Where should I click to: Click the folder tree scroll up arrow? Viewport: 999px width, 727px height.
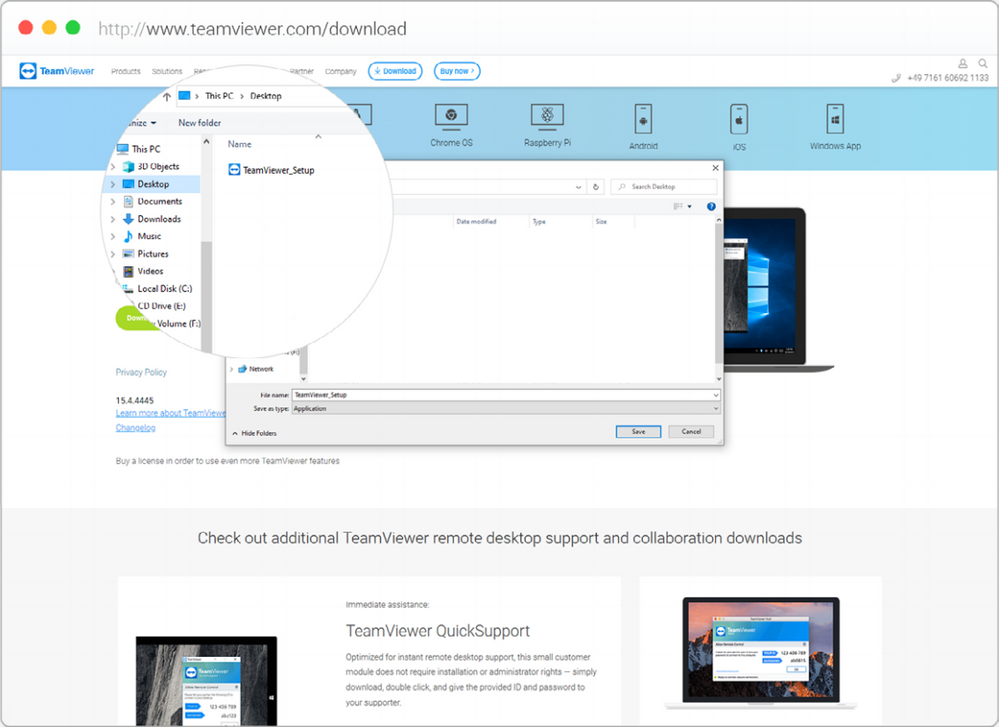[x=206, y=141]
